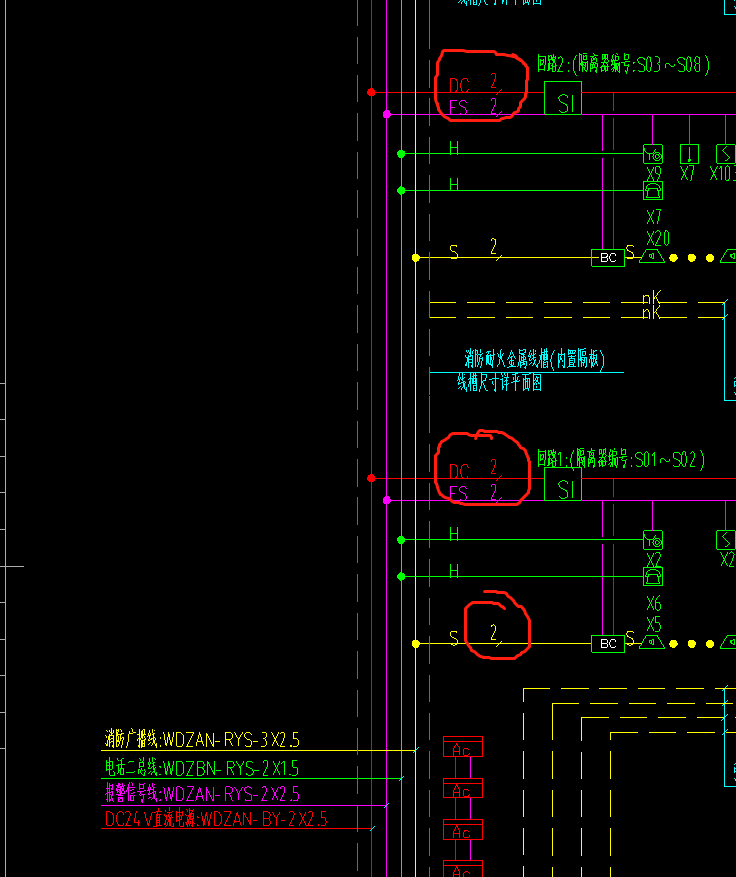Image resolution: width=736 pixels, height=877 pixels.
Task: Select the red DC label on 回路2
Action: (459, 86)
